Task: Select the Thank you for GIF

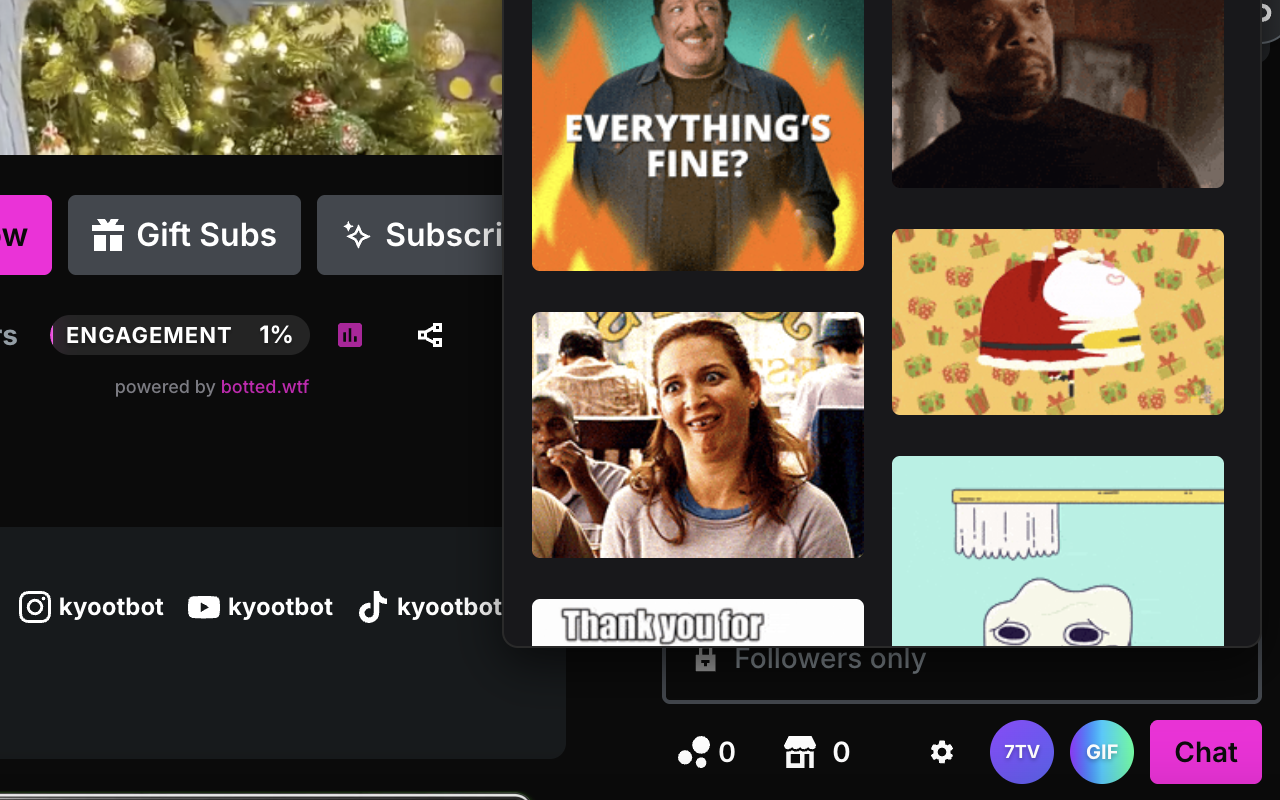Action: click(x=698, y=622)
